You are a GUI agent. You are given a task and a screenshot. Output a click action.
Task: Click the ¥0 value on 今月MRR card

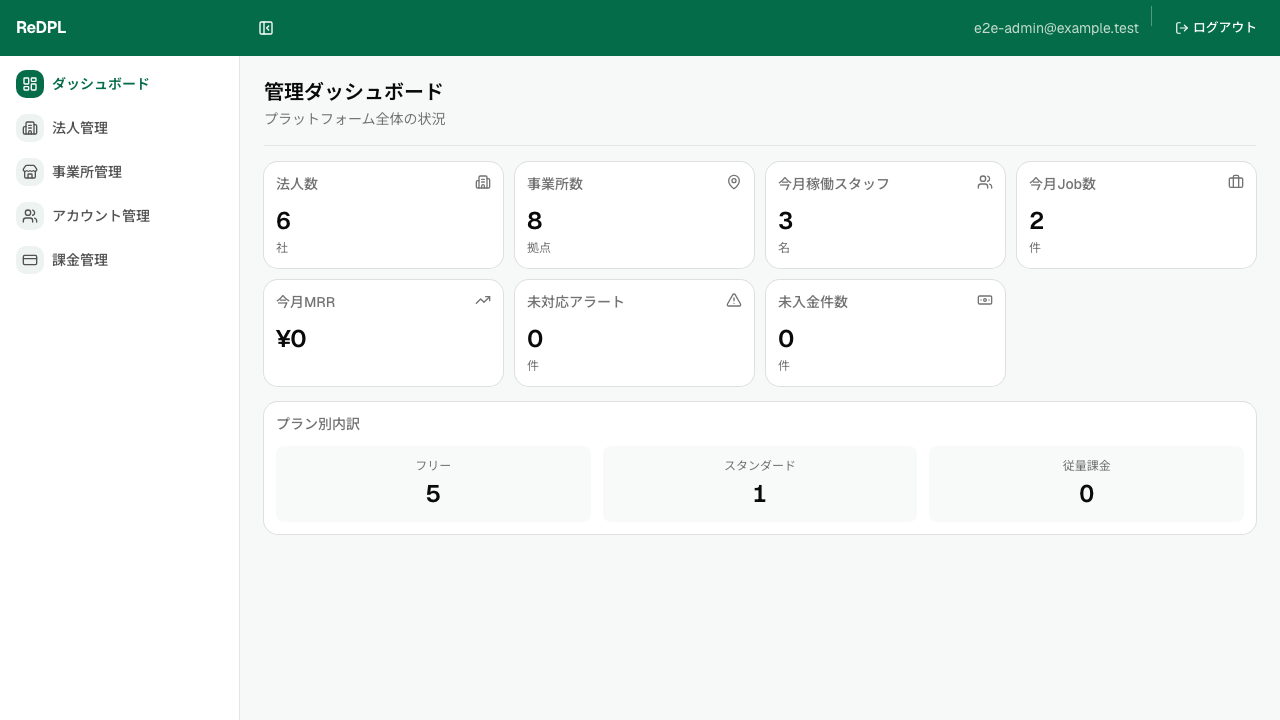[291, 339]
